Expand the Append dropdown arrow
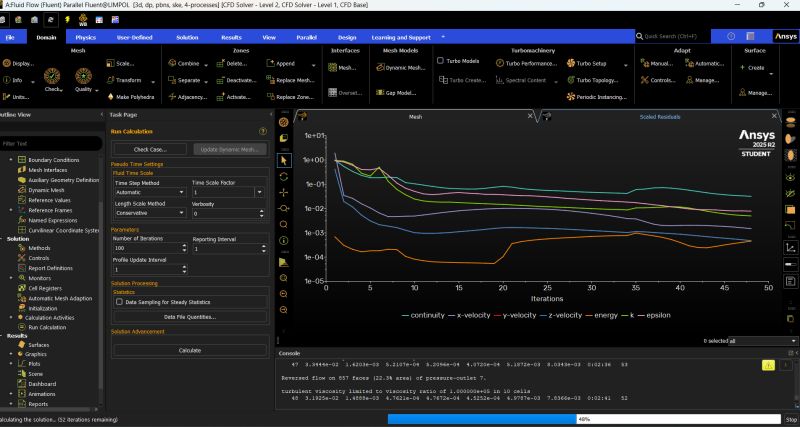Screen dimensions: 800x427 (x=313, y=65)
